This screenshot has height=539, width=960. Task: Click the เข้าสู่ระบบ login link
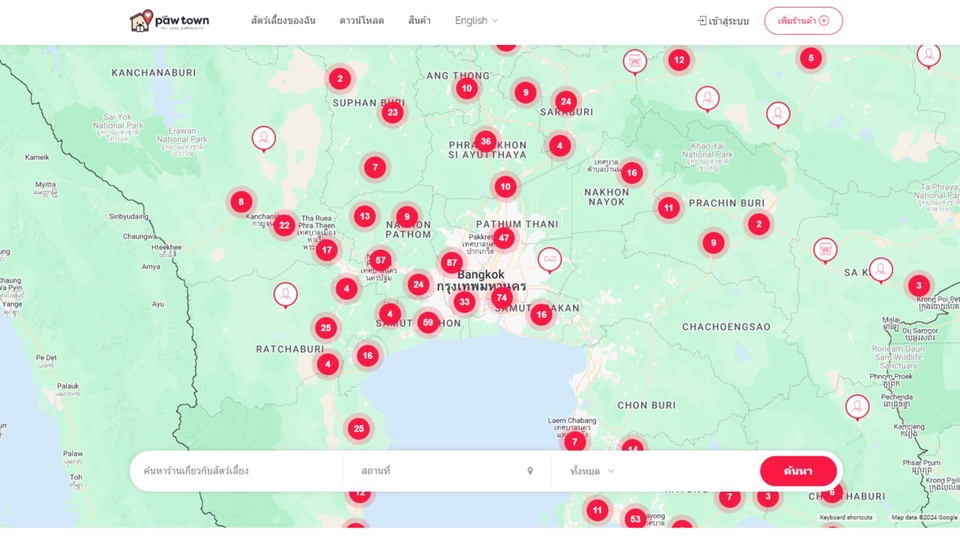point(723,21)
